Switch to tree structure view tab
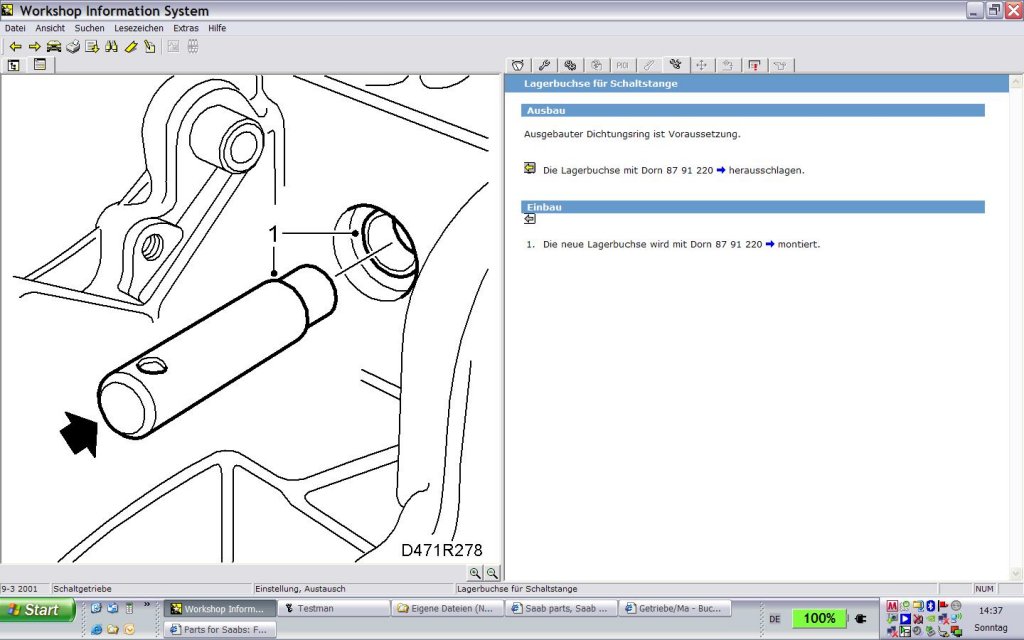This screenshot has width=1024, height=640. (x=14, y=65)
